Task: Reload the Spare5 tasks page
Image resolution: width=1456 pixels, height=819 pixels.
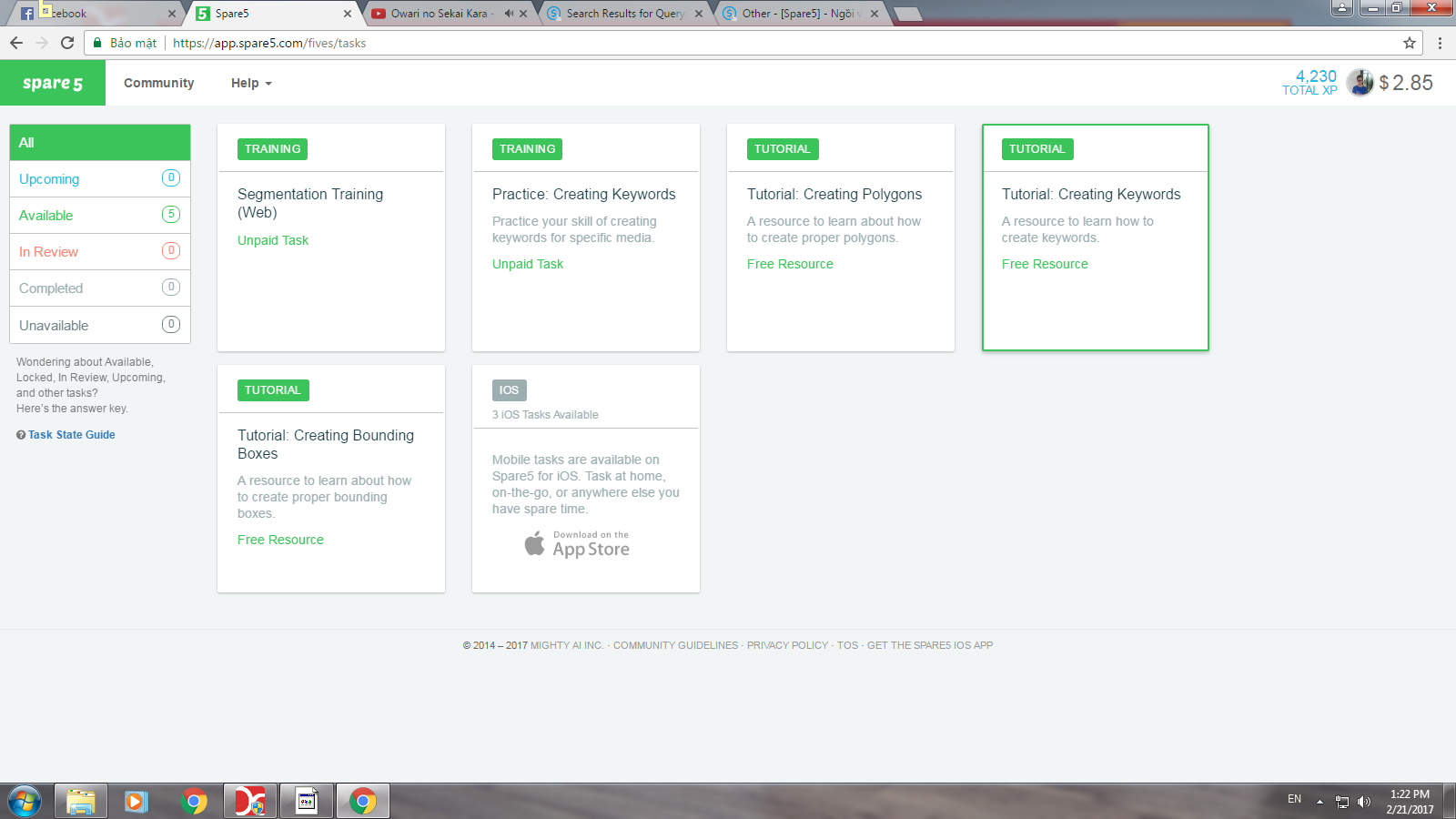Action: [x=67, y=43]
